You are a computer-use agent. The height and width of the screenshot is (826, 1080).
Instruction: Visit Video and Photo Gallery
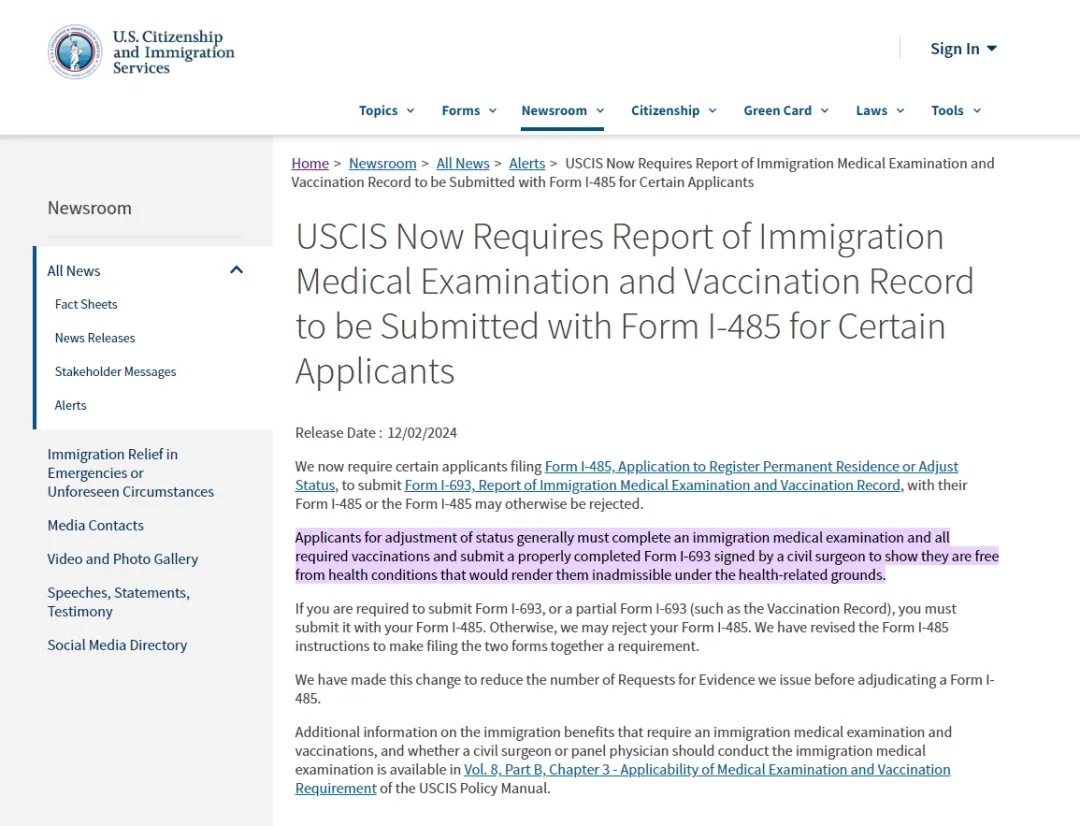(x=123, y=559)
